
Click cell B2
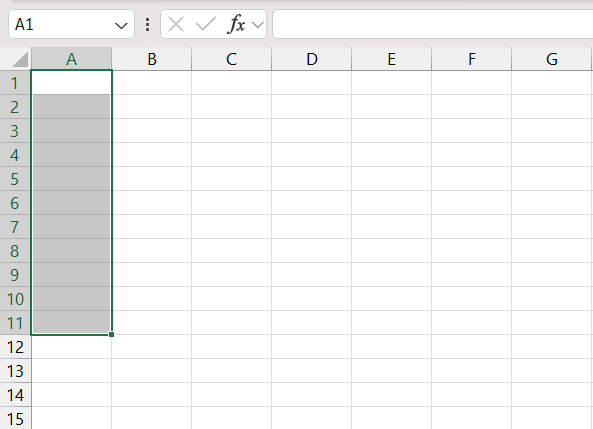152,107
